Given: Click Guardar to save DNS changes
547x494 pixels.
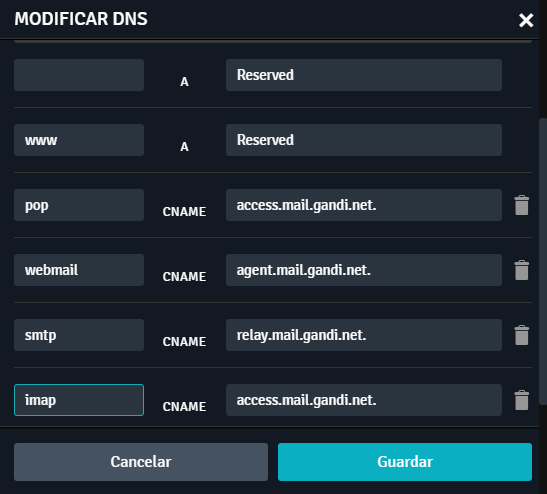Looking at the screenshot, I should pyautogui.click(x=405, y=462).
